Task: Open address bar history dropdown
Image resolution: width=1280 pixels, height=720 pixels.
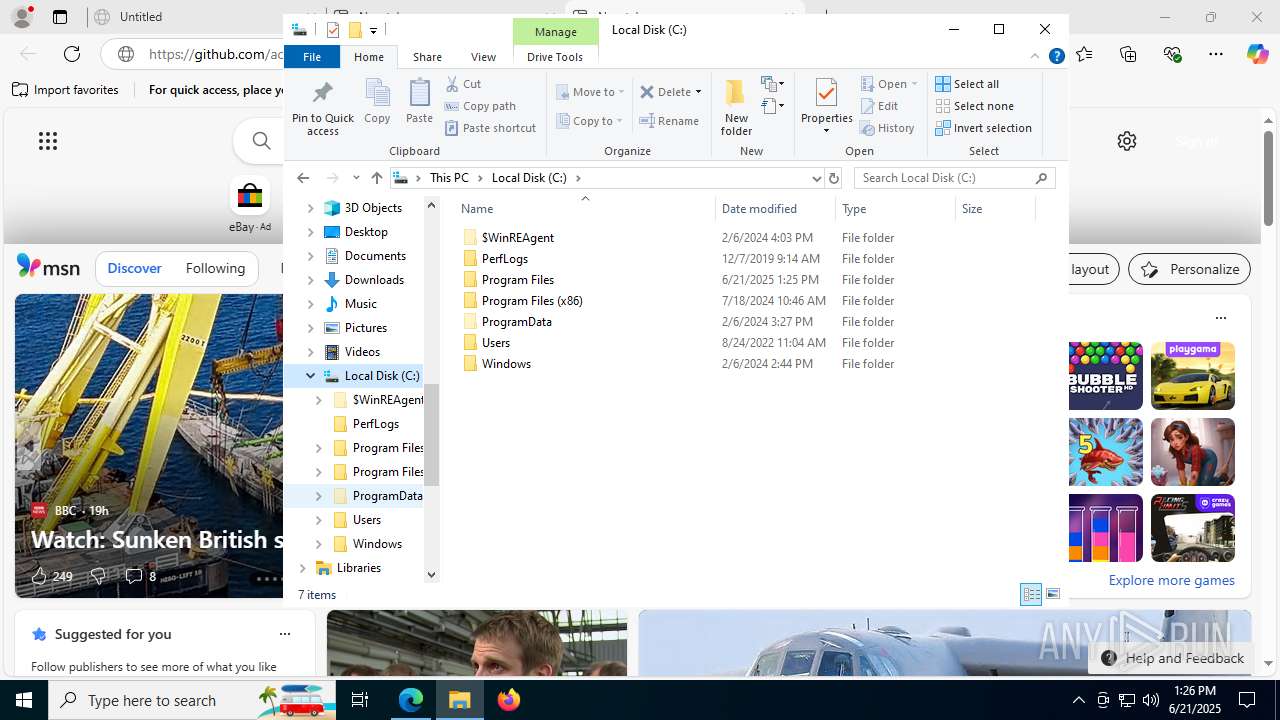Action: coord(816,178)
